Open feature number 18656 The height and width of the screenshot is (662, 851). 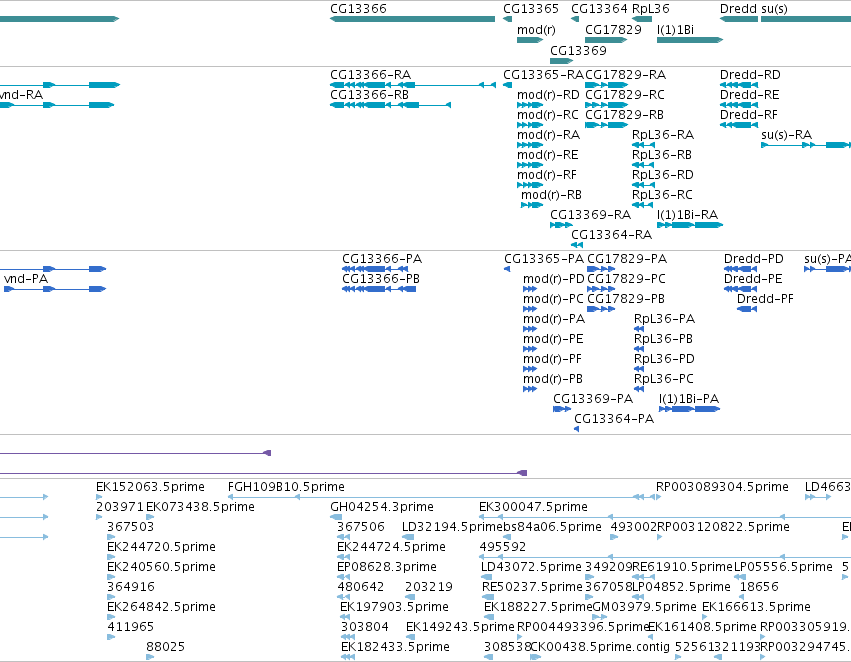pyautogui.click(x=759, y=587)
